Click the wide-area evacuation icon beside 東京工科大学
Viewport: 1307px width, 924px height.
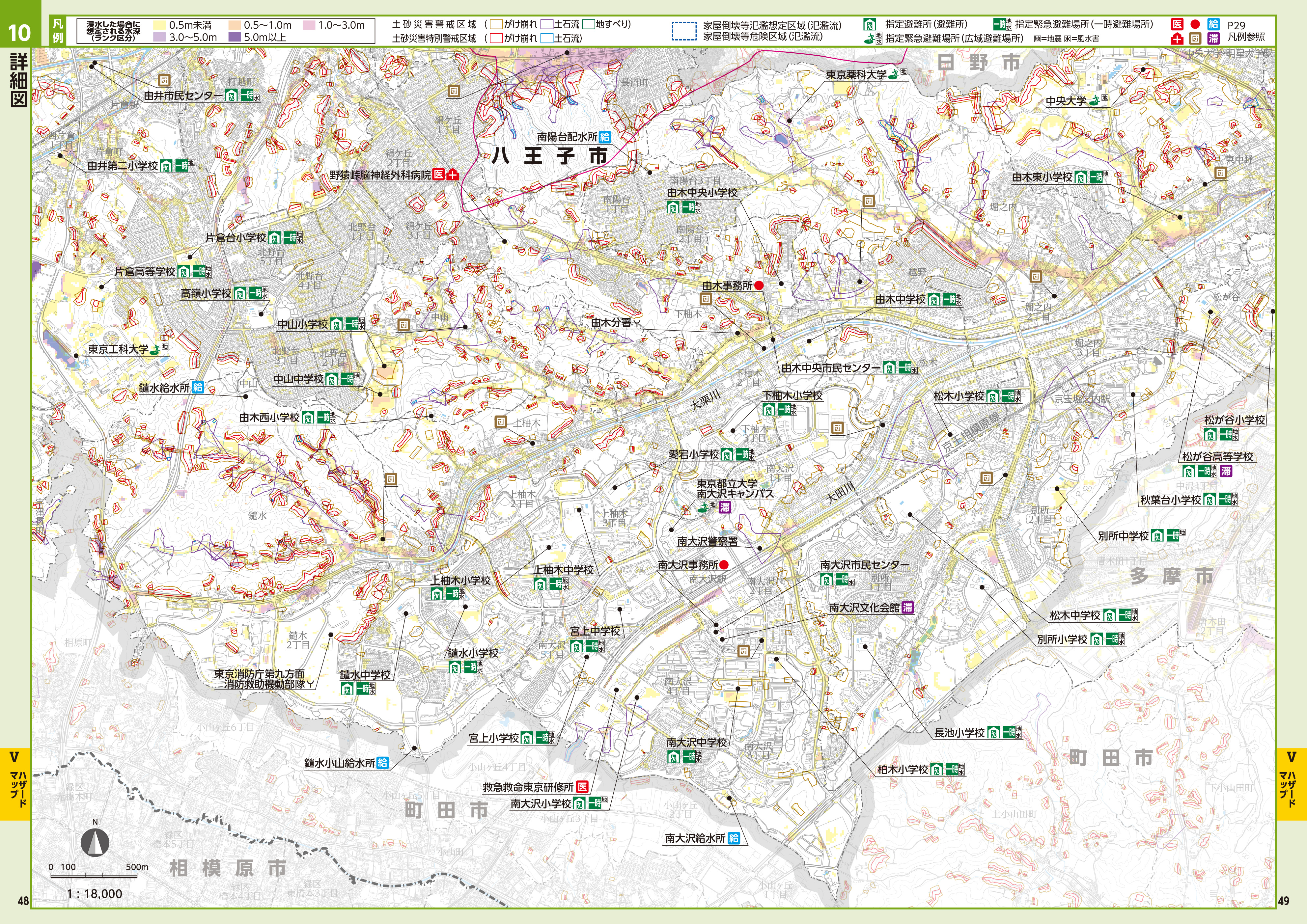pyautogui.click(x=155, y=349)
